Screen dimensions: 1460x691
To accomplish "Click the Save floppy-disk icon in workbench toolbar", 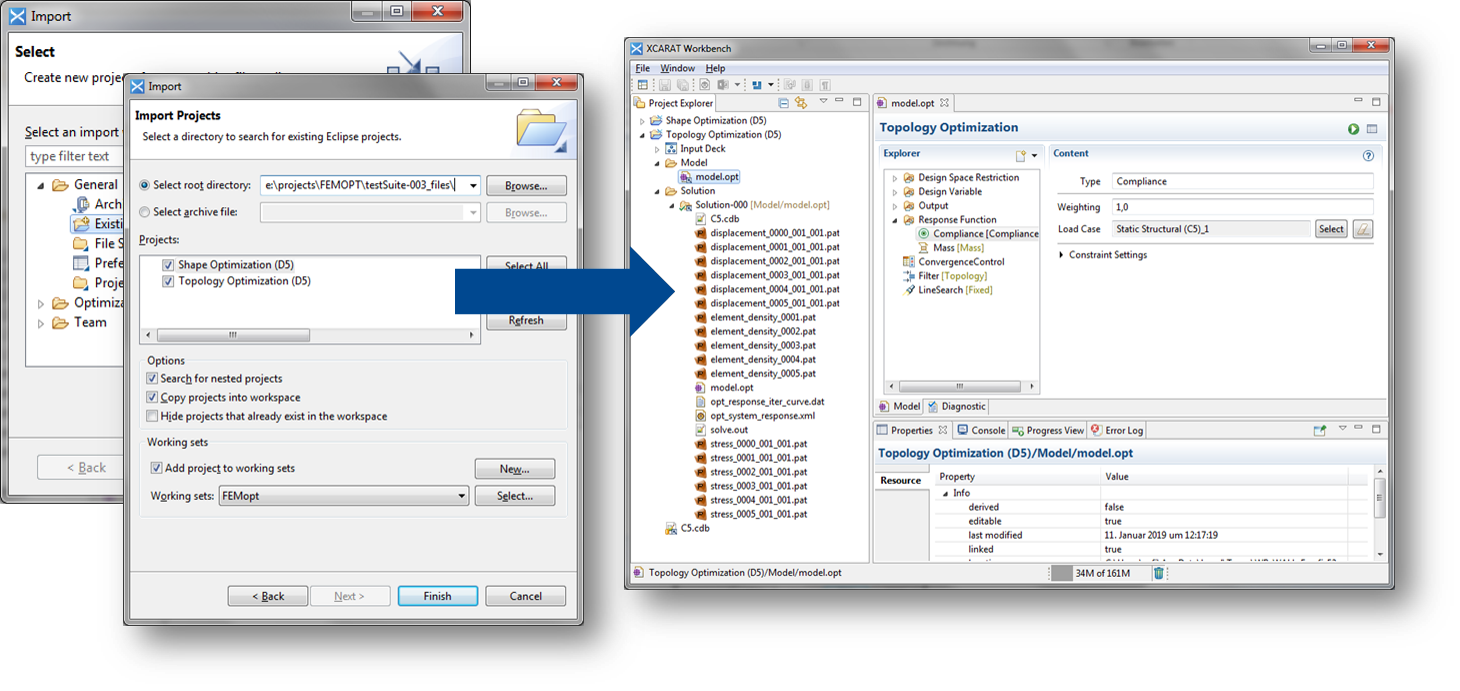I will tap(664, 85).
